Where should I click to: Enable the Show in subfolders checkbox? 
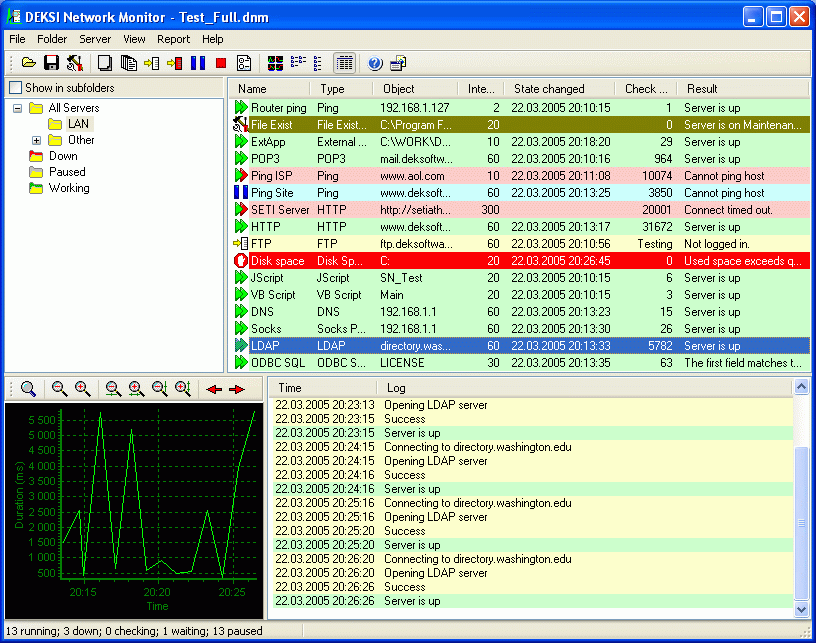click(16, 87)
